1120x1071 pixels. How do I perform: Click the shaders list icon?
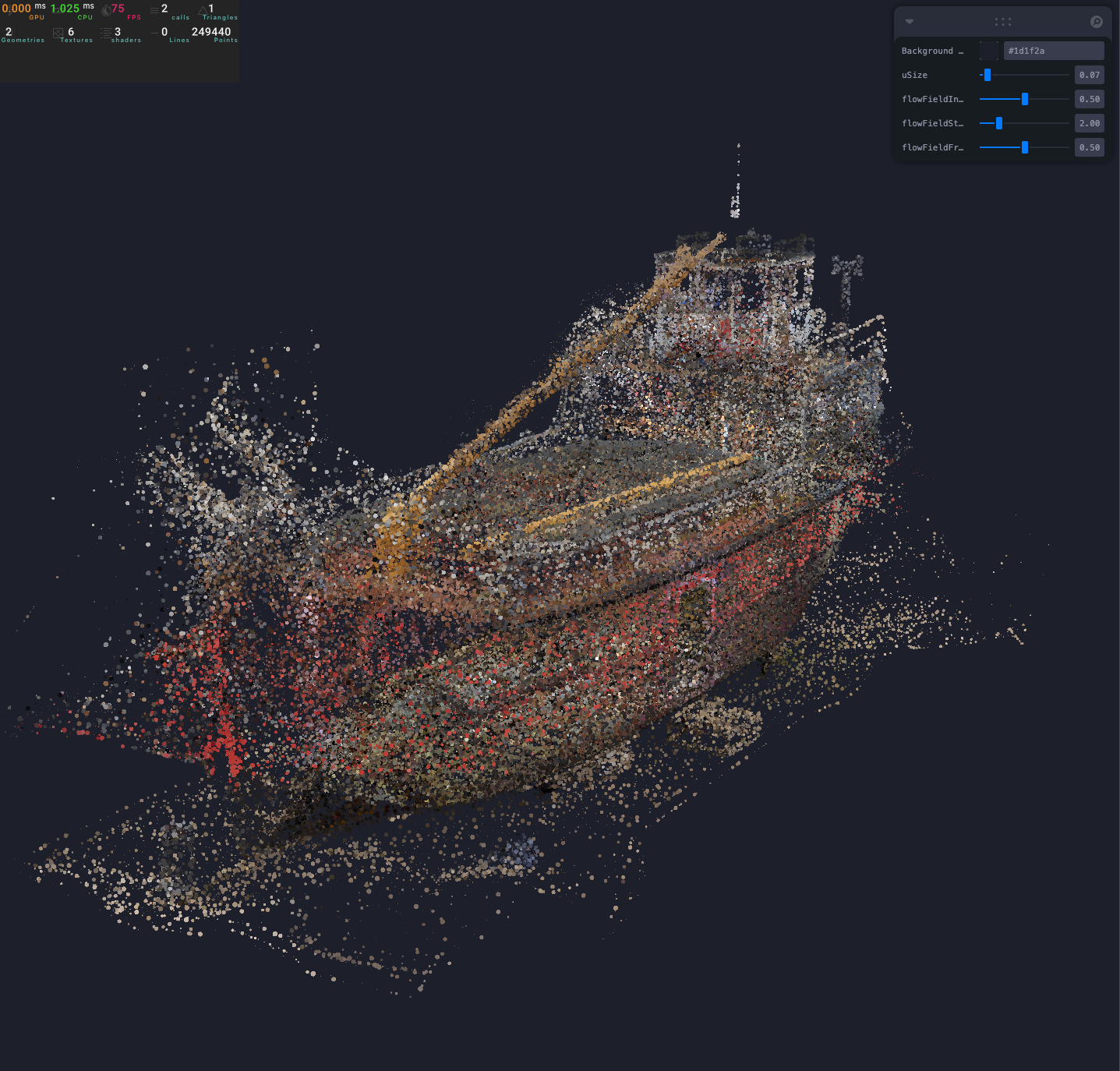[105, 33]
